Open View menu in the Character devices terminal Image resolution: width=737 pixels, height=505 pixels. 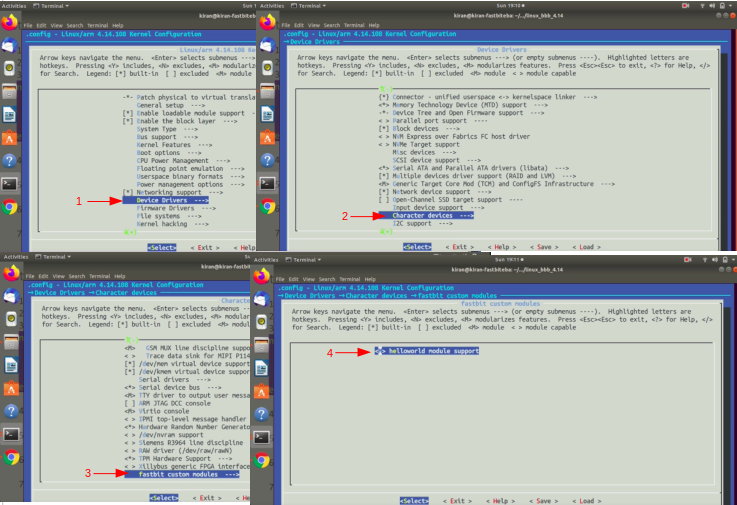click(58, 276)
